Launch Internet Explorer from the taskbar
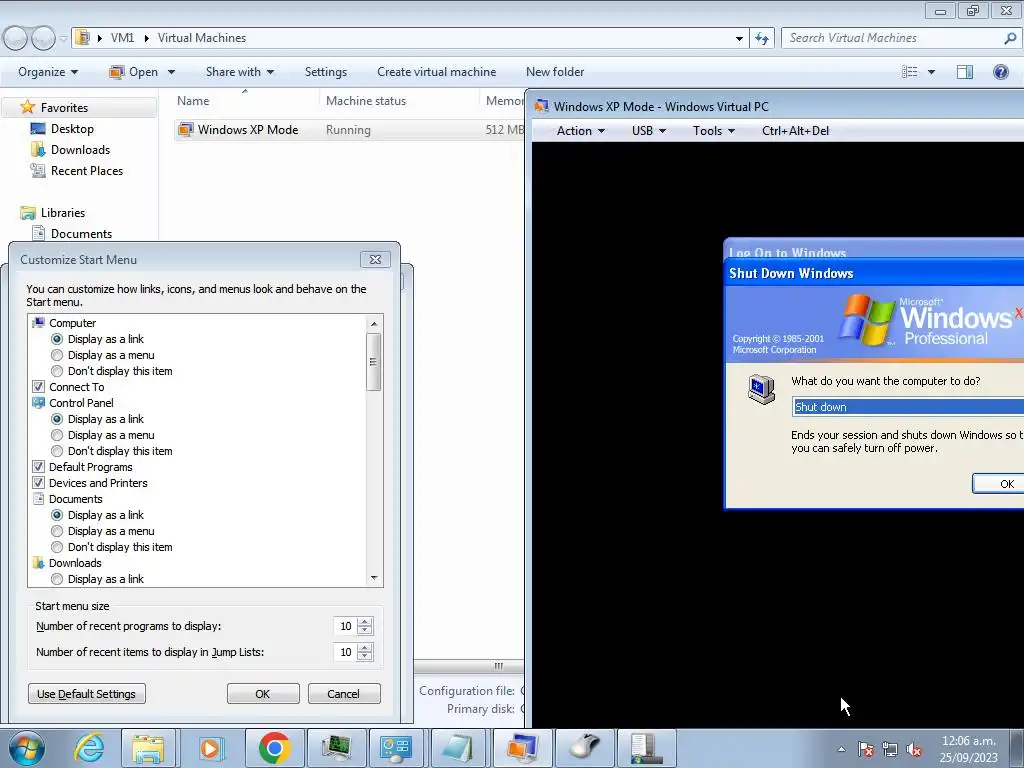This screenshot has height=768, width=1024. pos(89,748)
